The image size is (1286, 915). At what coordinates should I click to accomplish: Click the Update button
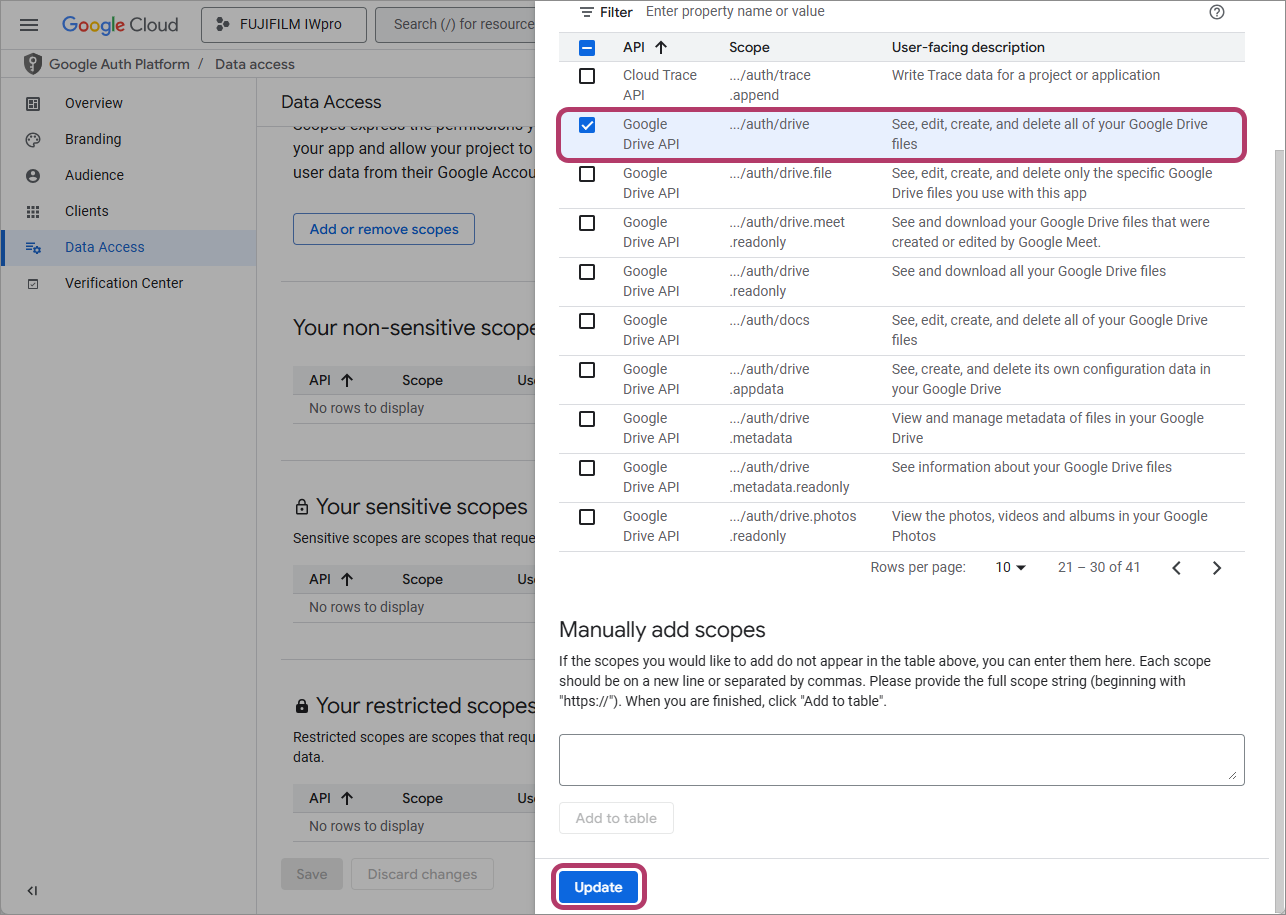tap(598, 887)
